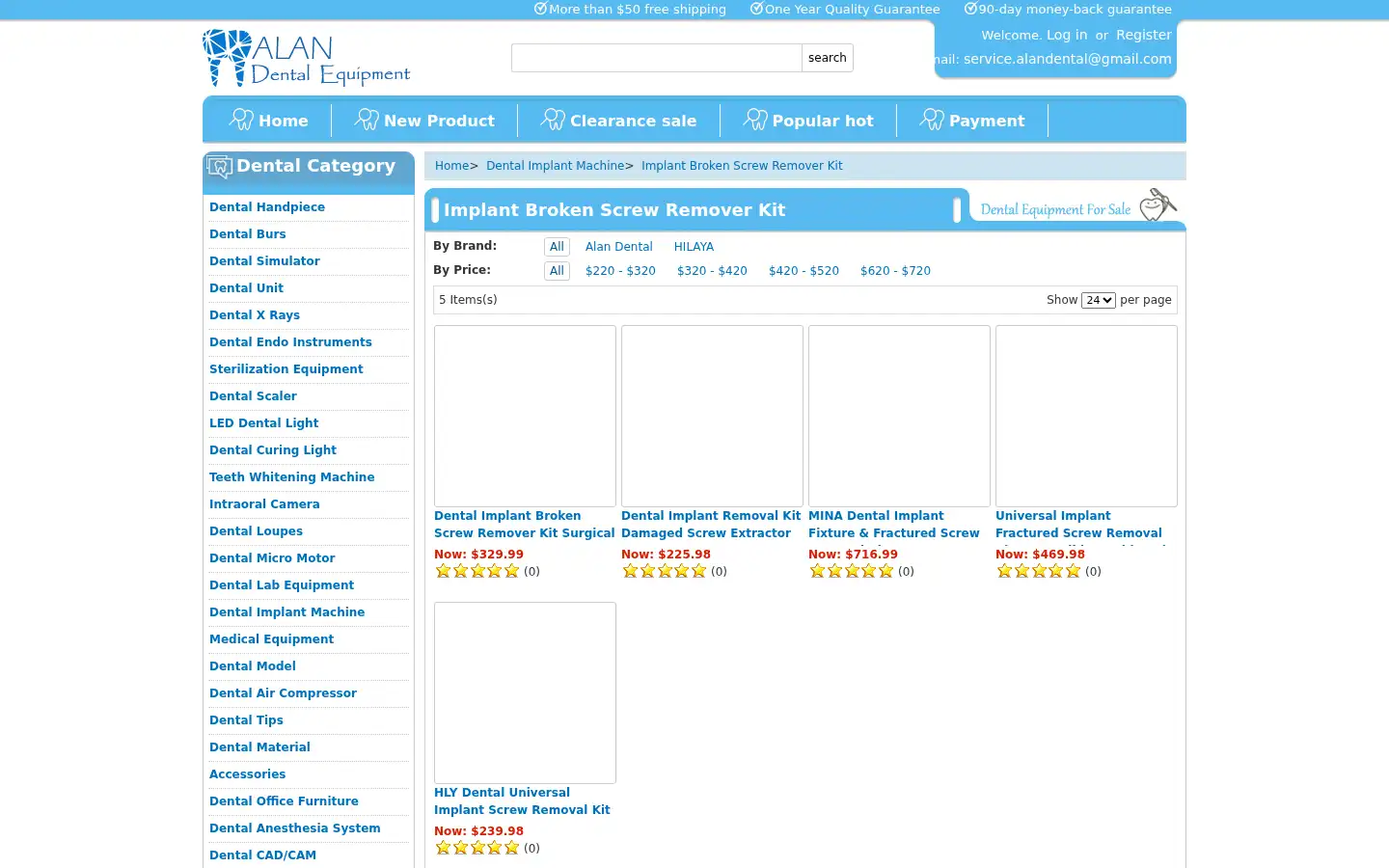Select All in the By Brand filter
Viewport: 1389px width, 868px height.
pos(557,247)
